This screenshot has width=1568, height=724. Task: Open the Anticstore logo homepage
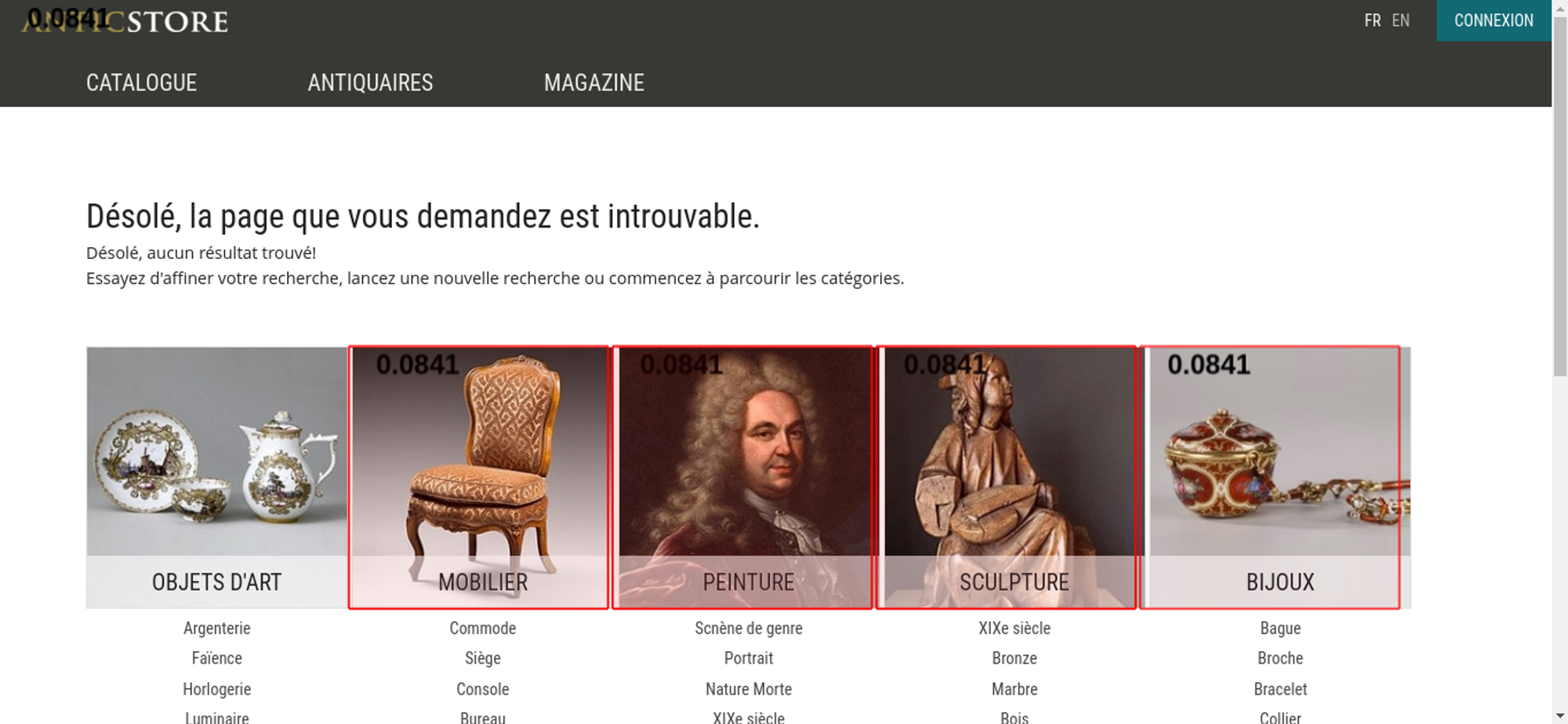pos(125,21)
